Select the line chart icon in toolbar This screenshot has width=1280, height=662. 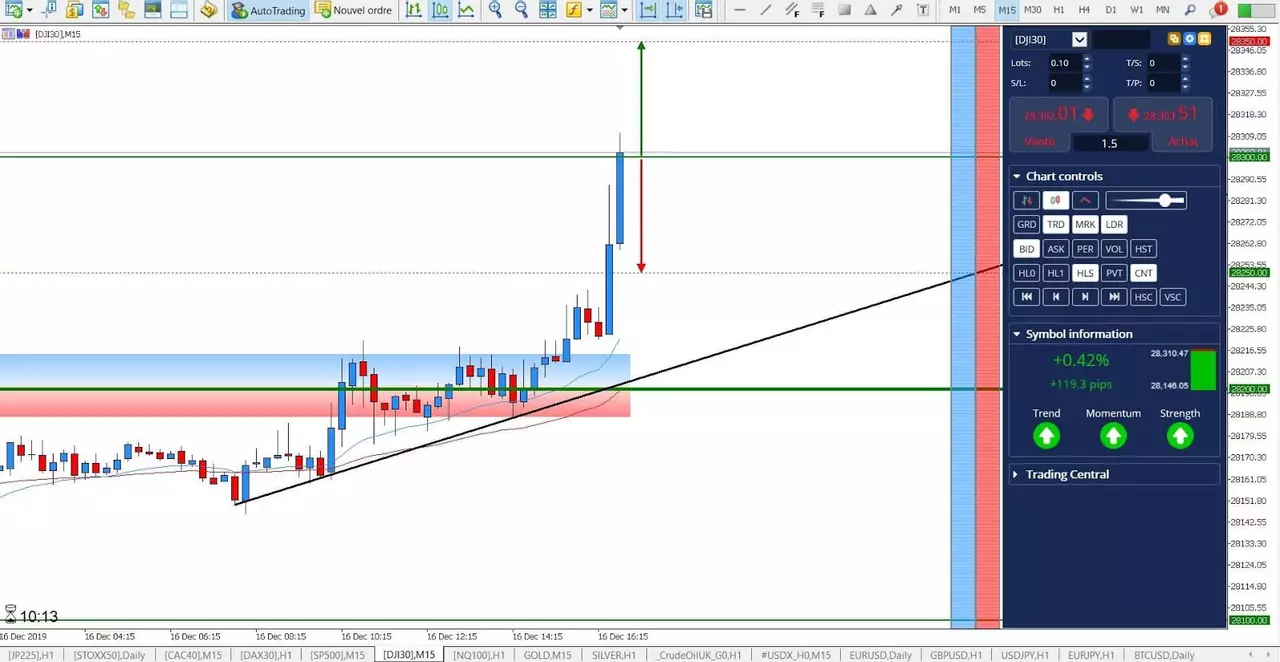pyautogui.click(x=467, y=10)
